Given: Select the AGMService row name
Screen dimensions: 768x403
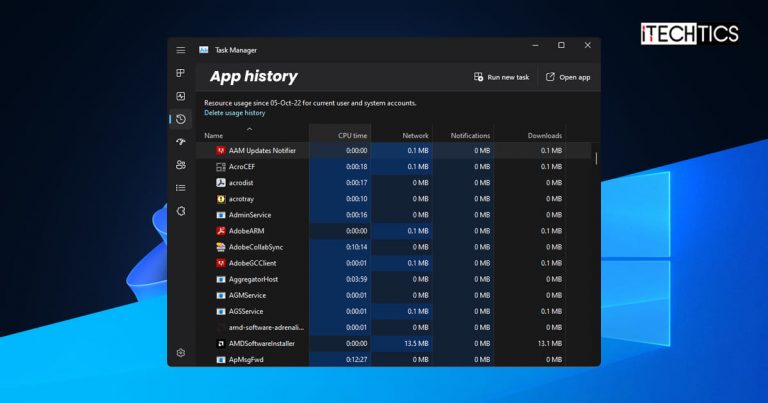Looking at the screenshot, I should [x=247, y=295].
